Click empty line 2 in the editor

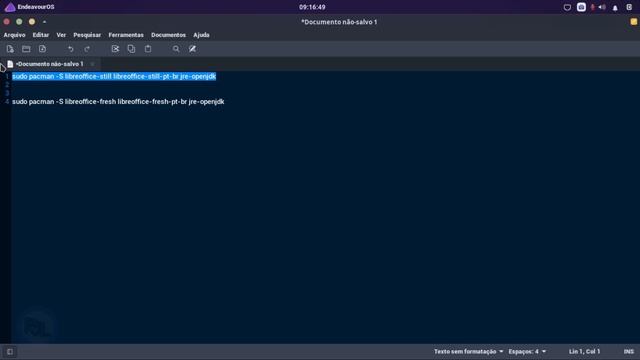tap(325, 85)
